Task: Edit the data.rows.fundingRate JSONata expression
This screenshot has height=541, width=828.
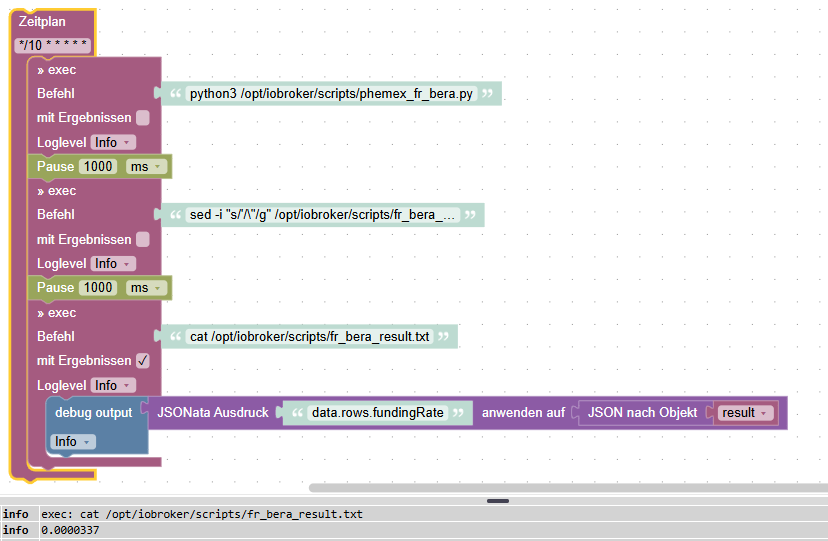Action: point(378,413)
